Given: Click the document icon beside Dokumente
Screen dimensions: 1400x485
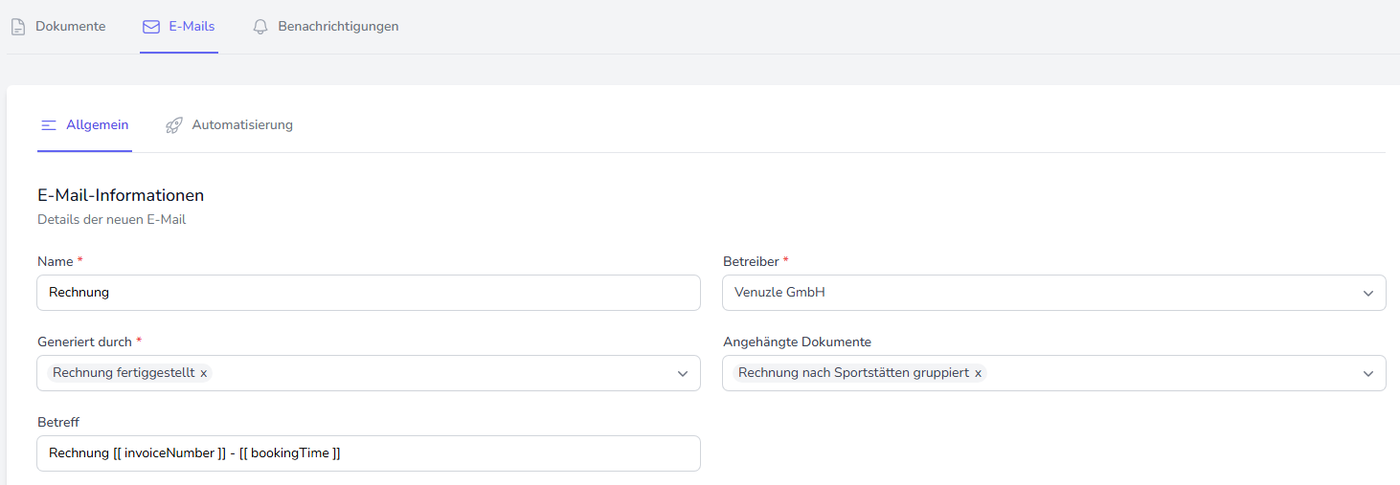Looking at the screenshot, I should (18, 27).
